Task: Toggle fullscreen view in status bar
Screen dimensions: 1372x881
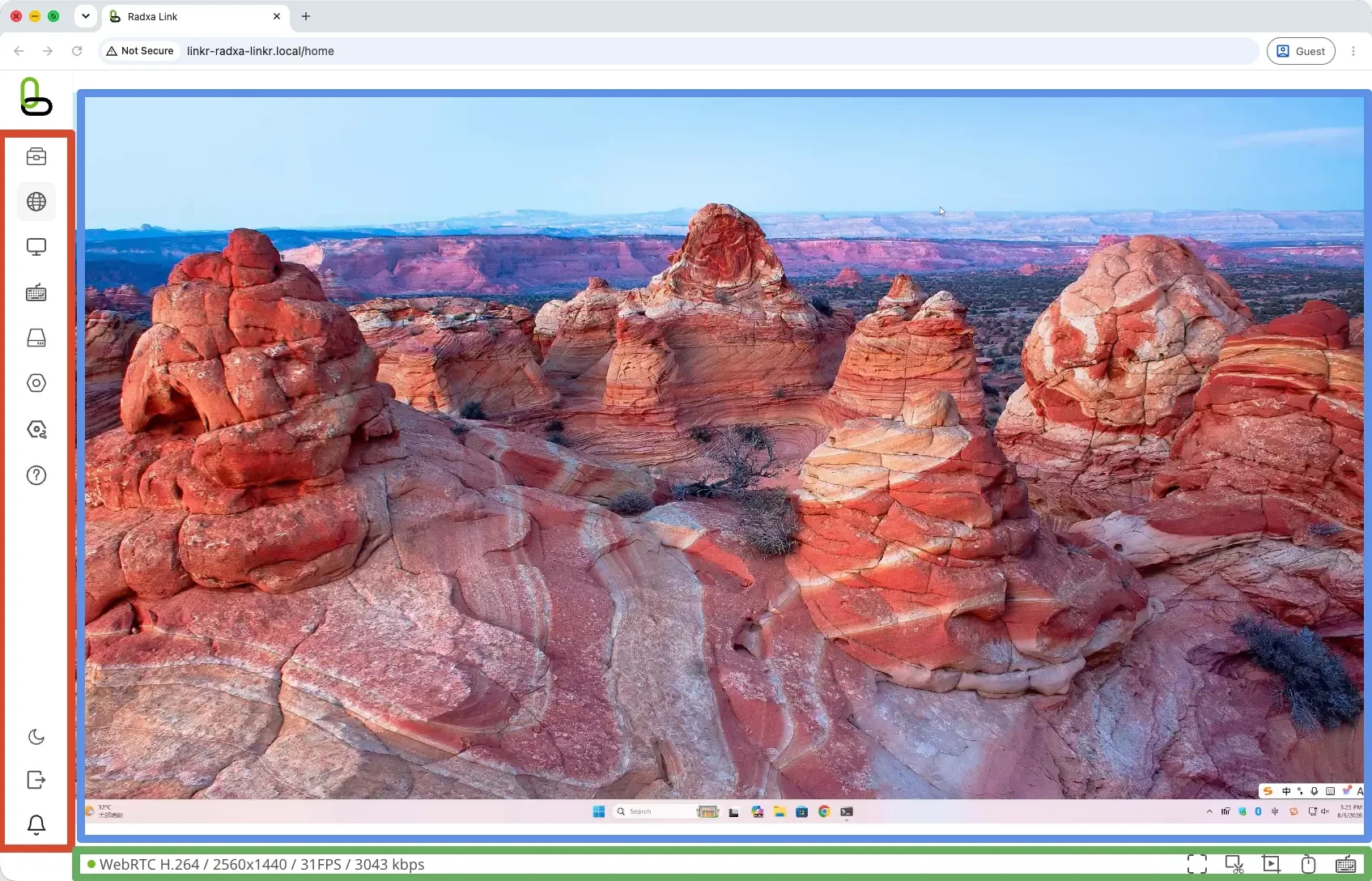Action: tap(1197, 864)
